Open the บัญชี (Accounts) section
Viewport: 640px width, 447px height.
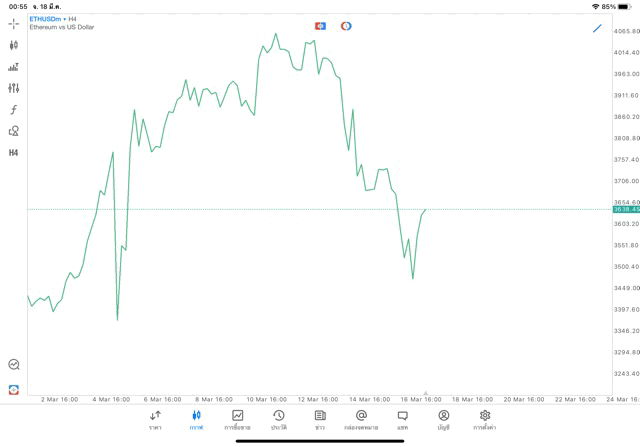(443, 420)
